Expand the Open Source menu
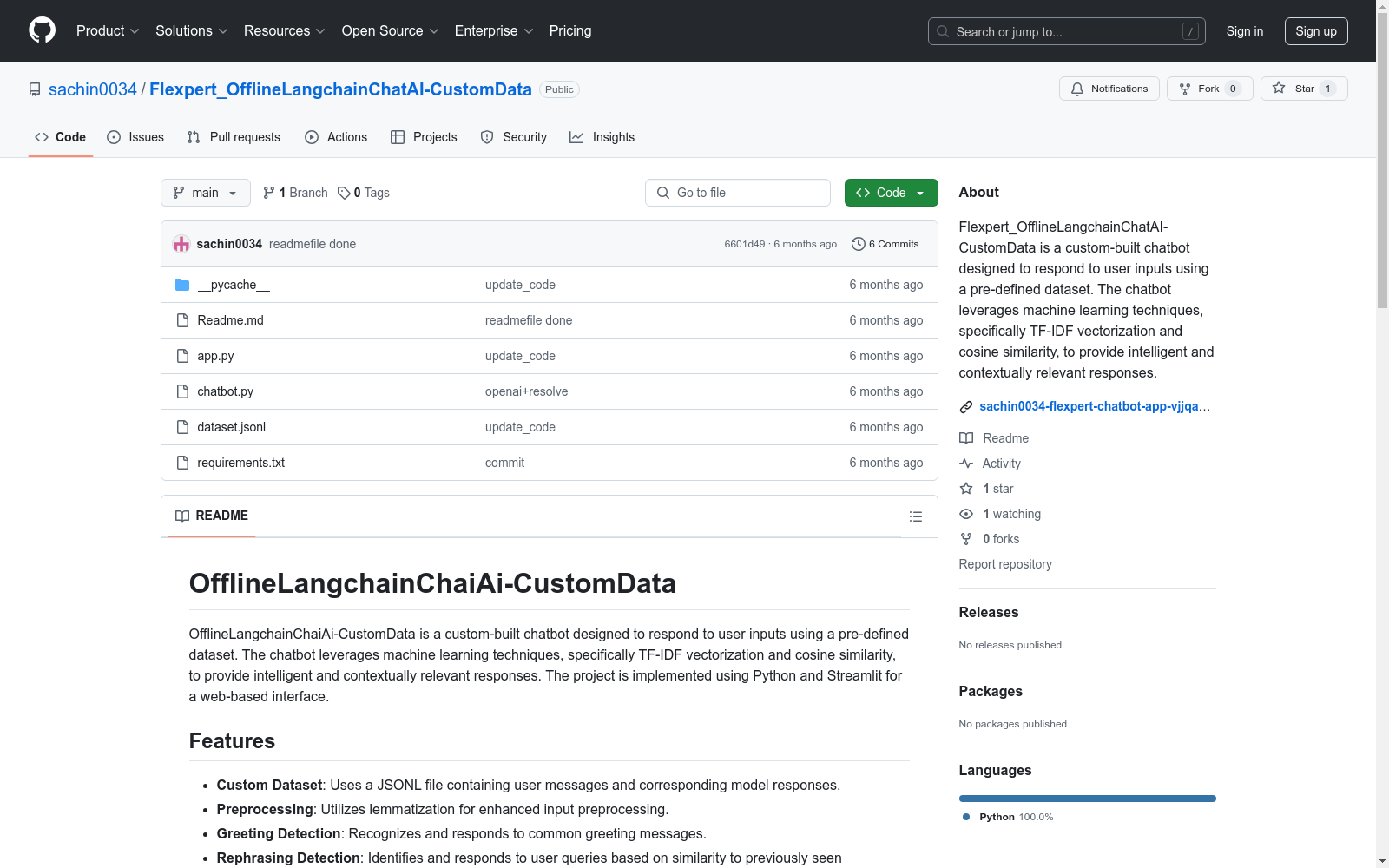Image resolution: width=1389 pixels, height=868 pixels. point(391,31)
